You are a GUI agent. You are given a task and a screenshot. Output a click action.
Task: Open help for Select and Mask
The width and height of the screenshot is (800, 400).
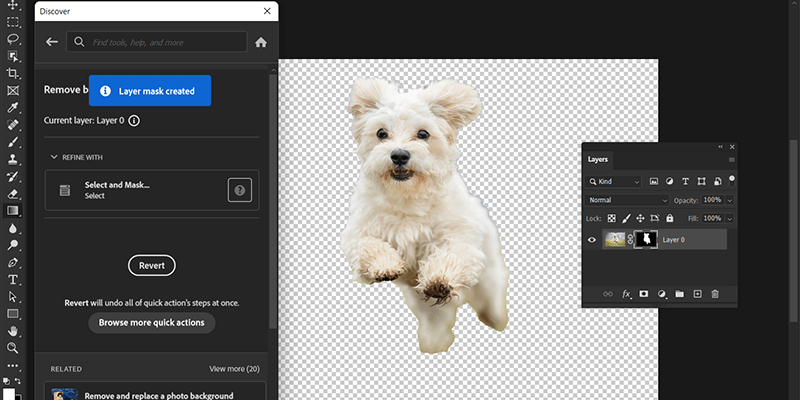pyautogui.click(x=240, y=190)
